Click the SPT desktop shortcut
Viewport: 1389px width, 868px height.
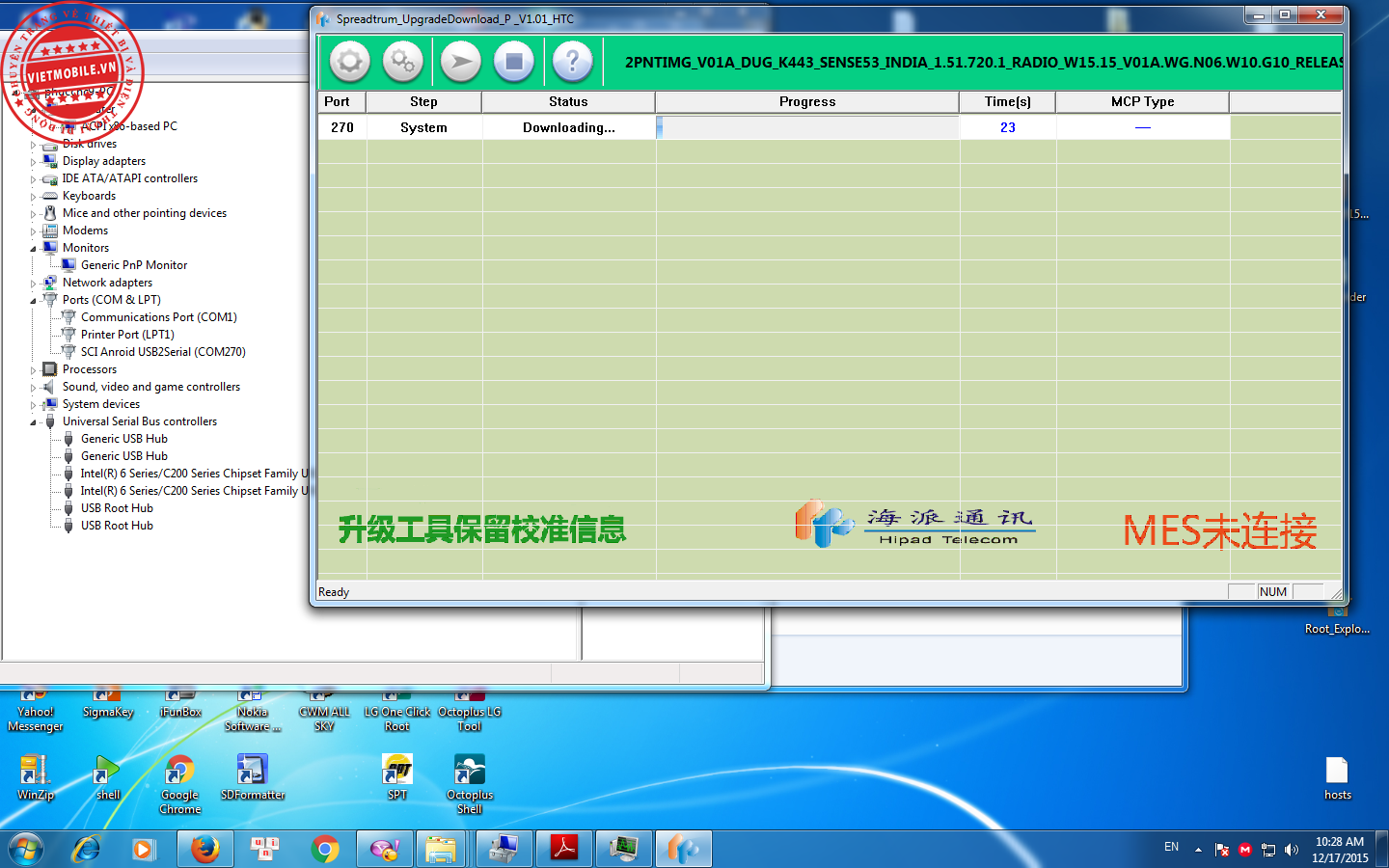point(397,776)
